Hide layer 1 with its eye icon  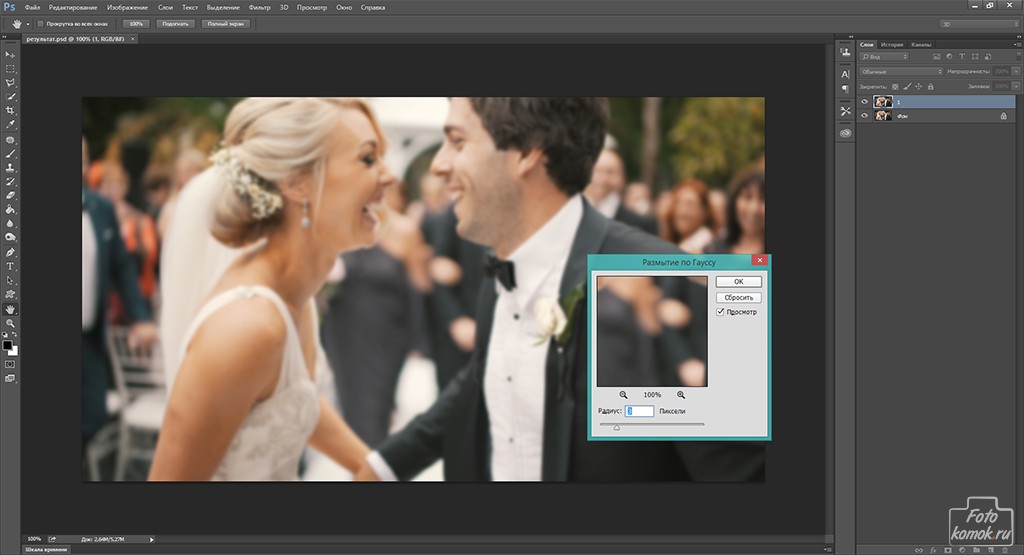click(865, 101)
